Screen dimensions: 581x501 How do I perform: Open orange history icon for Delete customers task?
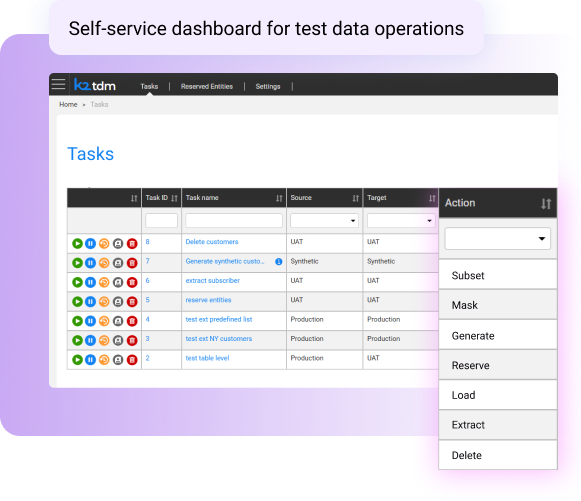(104, 243)
